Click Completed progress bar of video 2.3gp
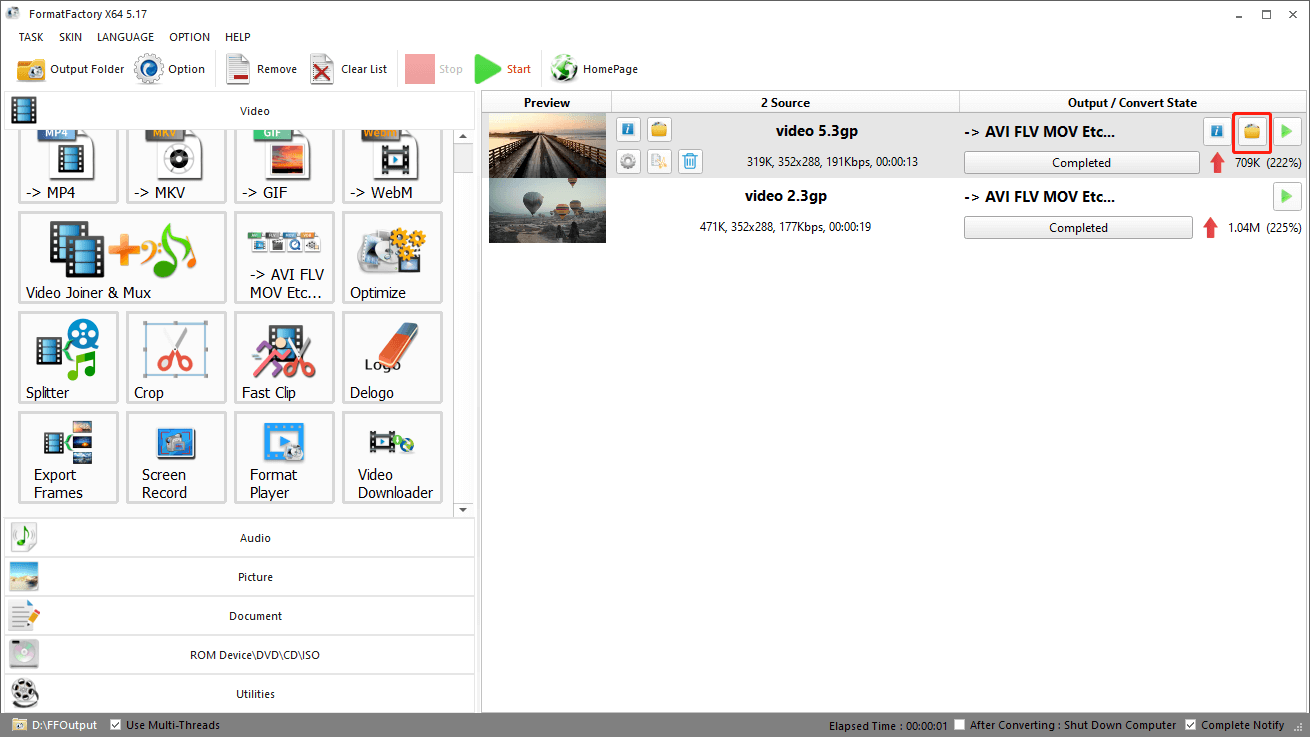 (x=1078, y=228)
